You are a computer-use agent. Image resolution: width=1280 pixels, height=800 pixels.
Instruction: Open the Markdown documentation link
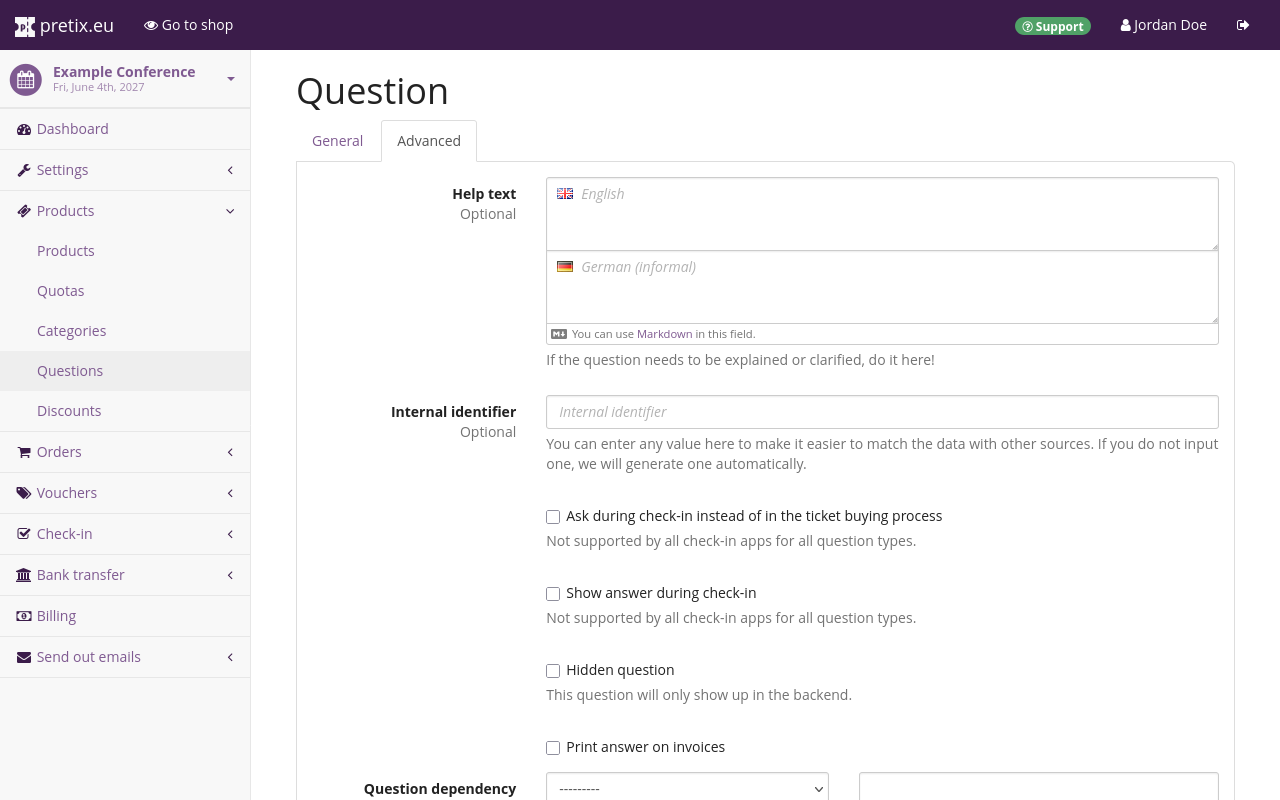(x=664, y=333)
